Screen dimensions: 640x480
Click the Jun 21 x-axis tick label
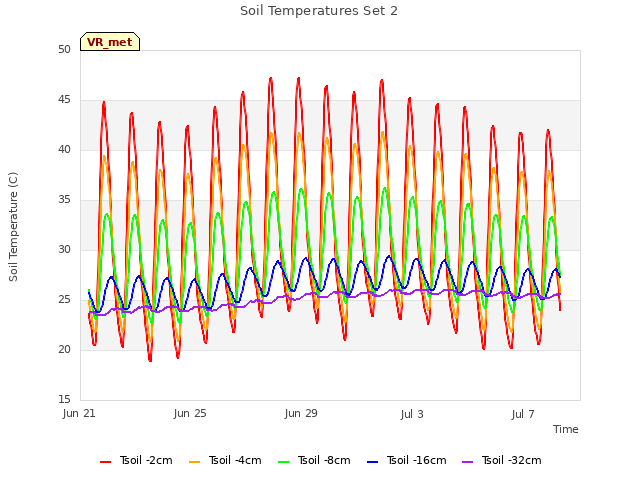point(79,413)
